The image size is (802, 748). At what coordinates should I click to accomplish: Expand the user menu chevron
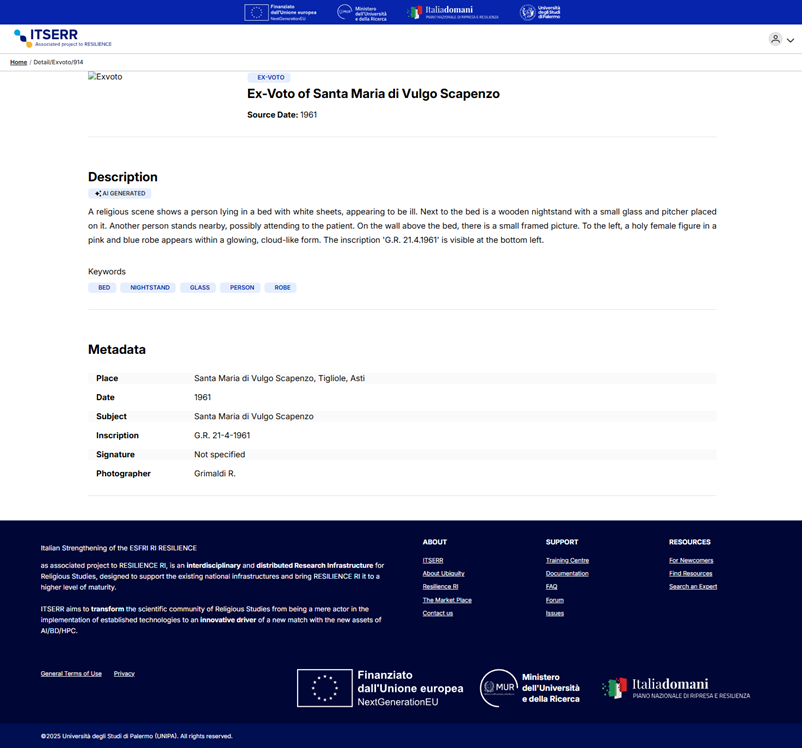click(x=791, y=41)
